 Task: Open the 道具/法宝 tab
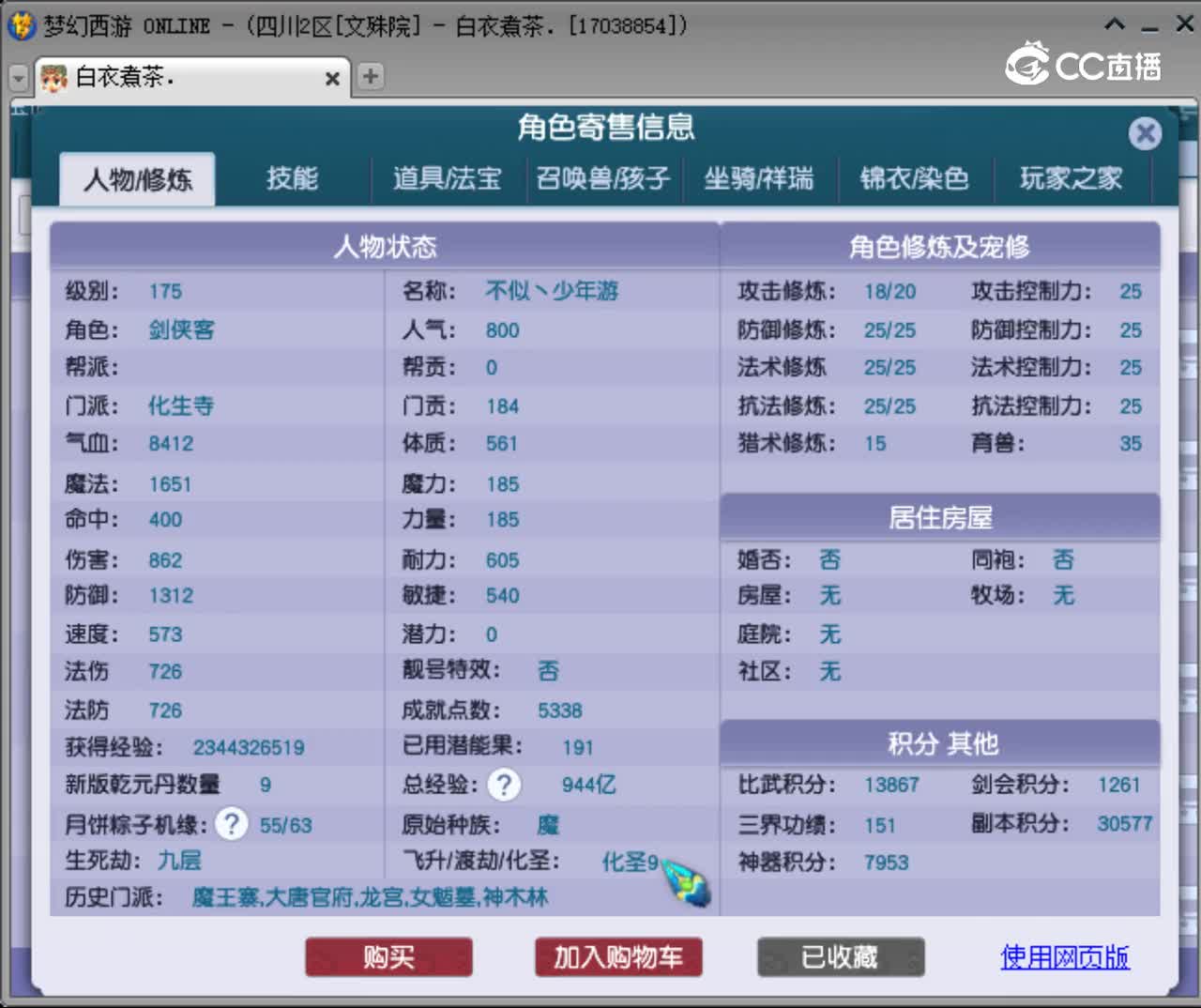pyautogui.click(x=447, y=178)
